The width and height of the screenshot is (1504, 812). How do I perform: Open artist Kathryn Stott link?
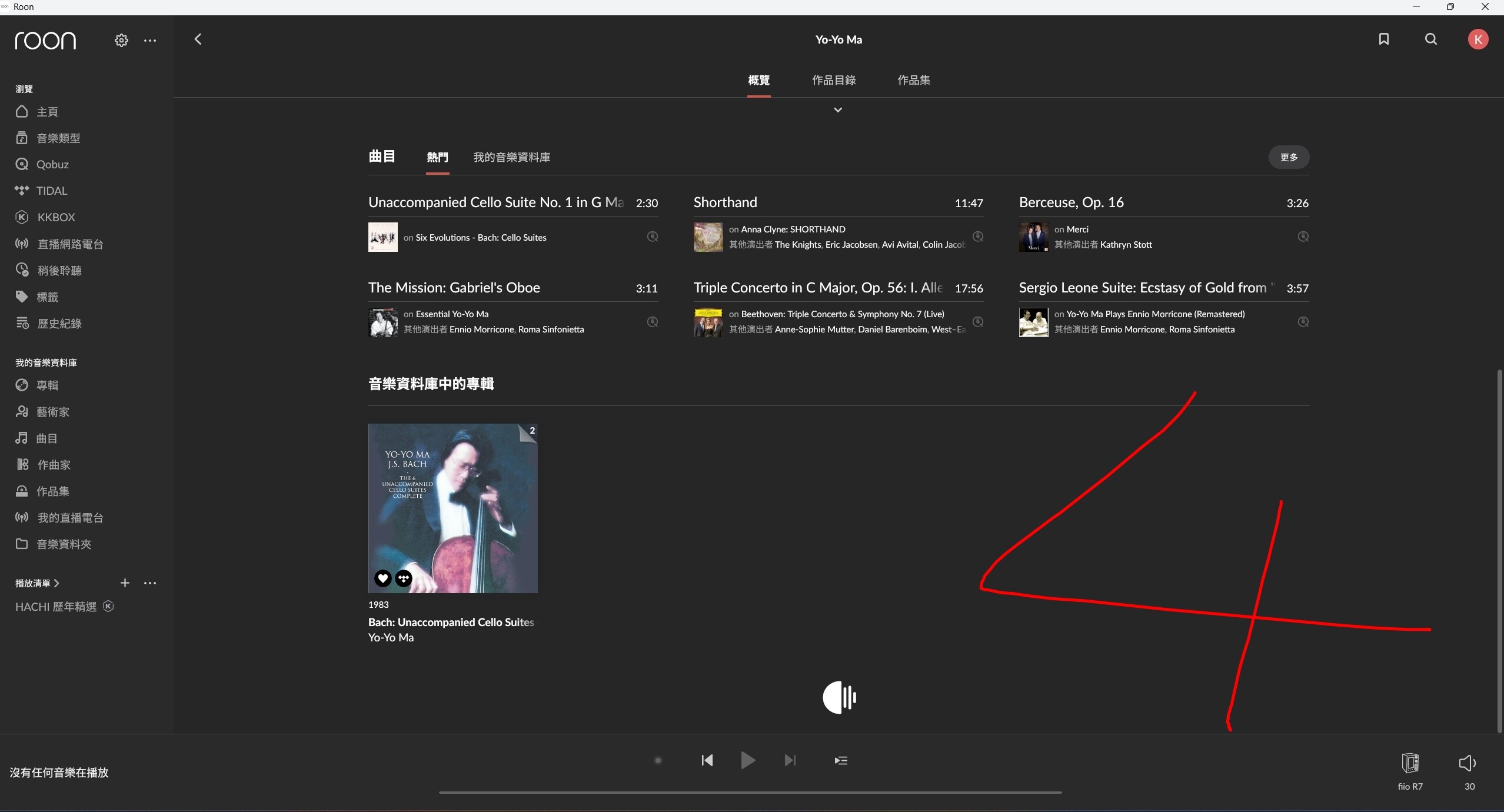pyautogui.click(x=1126, y=244)
